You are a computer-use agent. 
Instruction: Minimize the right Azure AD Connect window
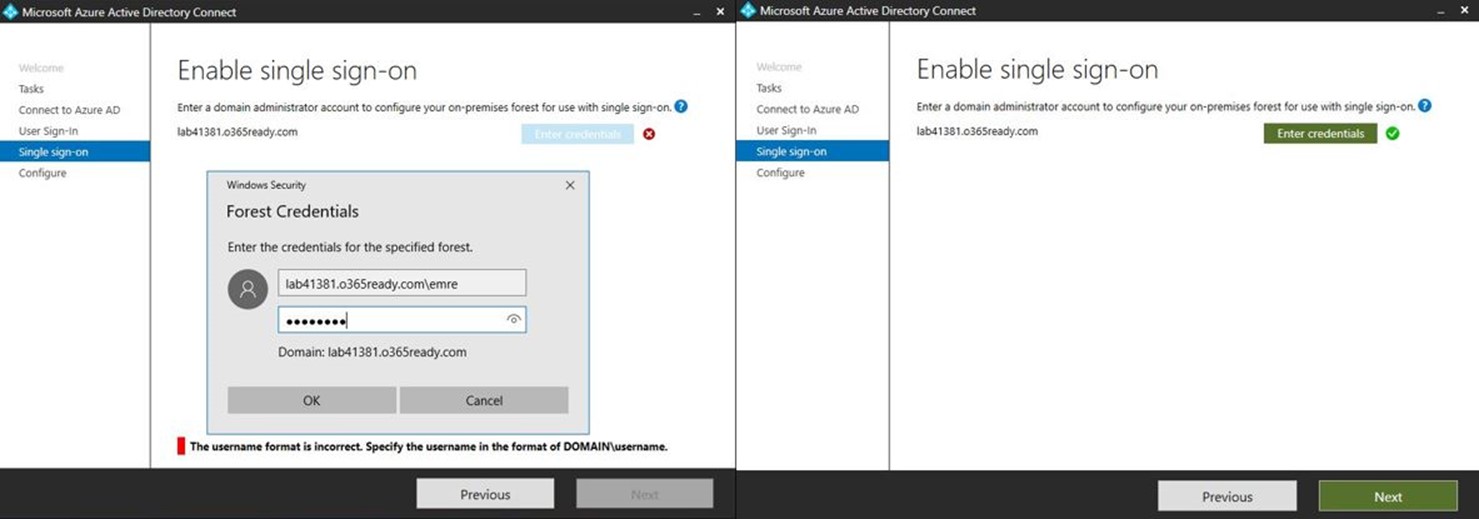(x=1441, y=11)
